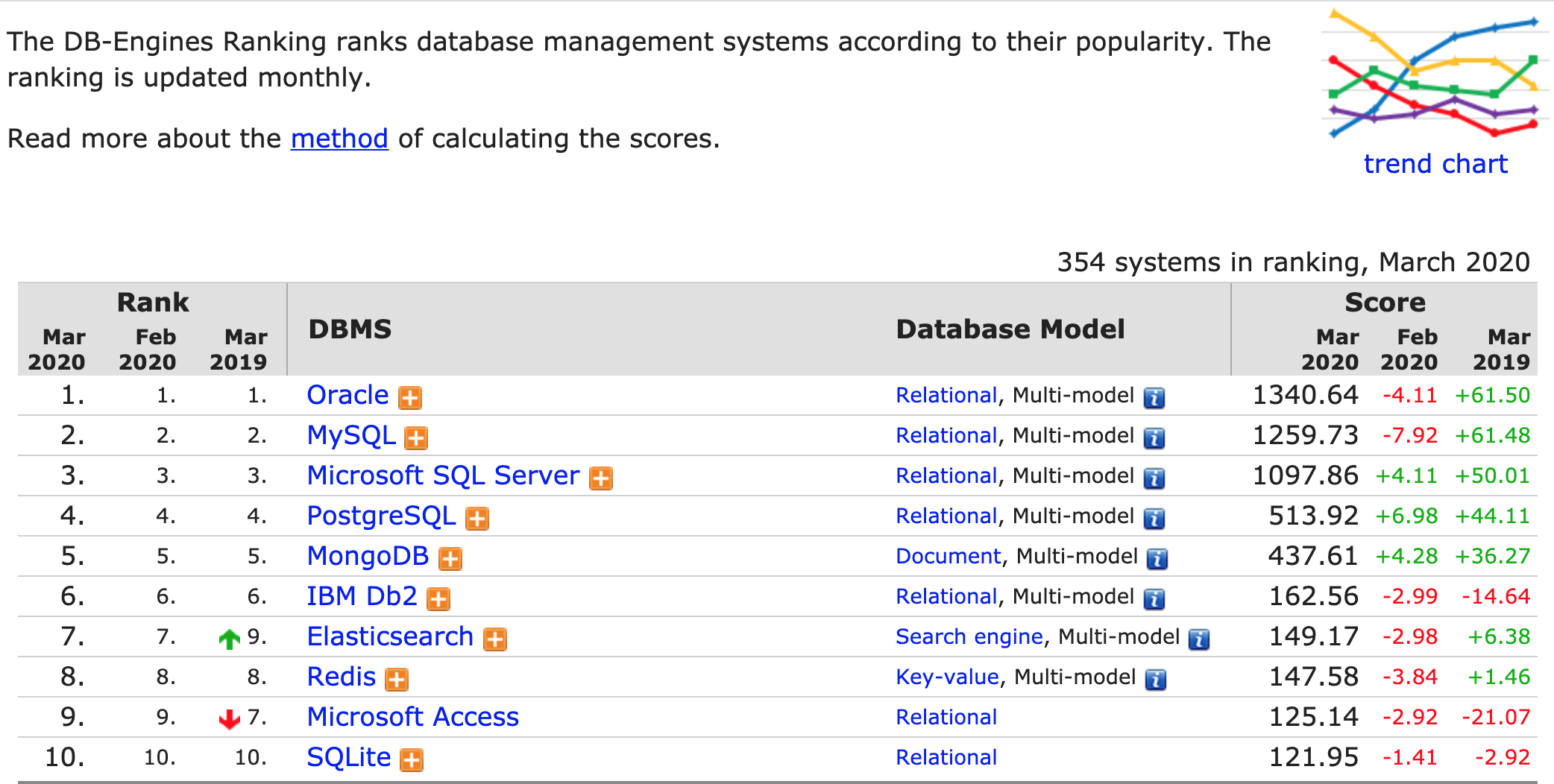Viewport: 1554px width, 784px height.
Task: Open the IBM Db2 link
Action: [x=362, y=596]
